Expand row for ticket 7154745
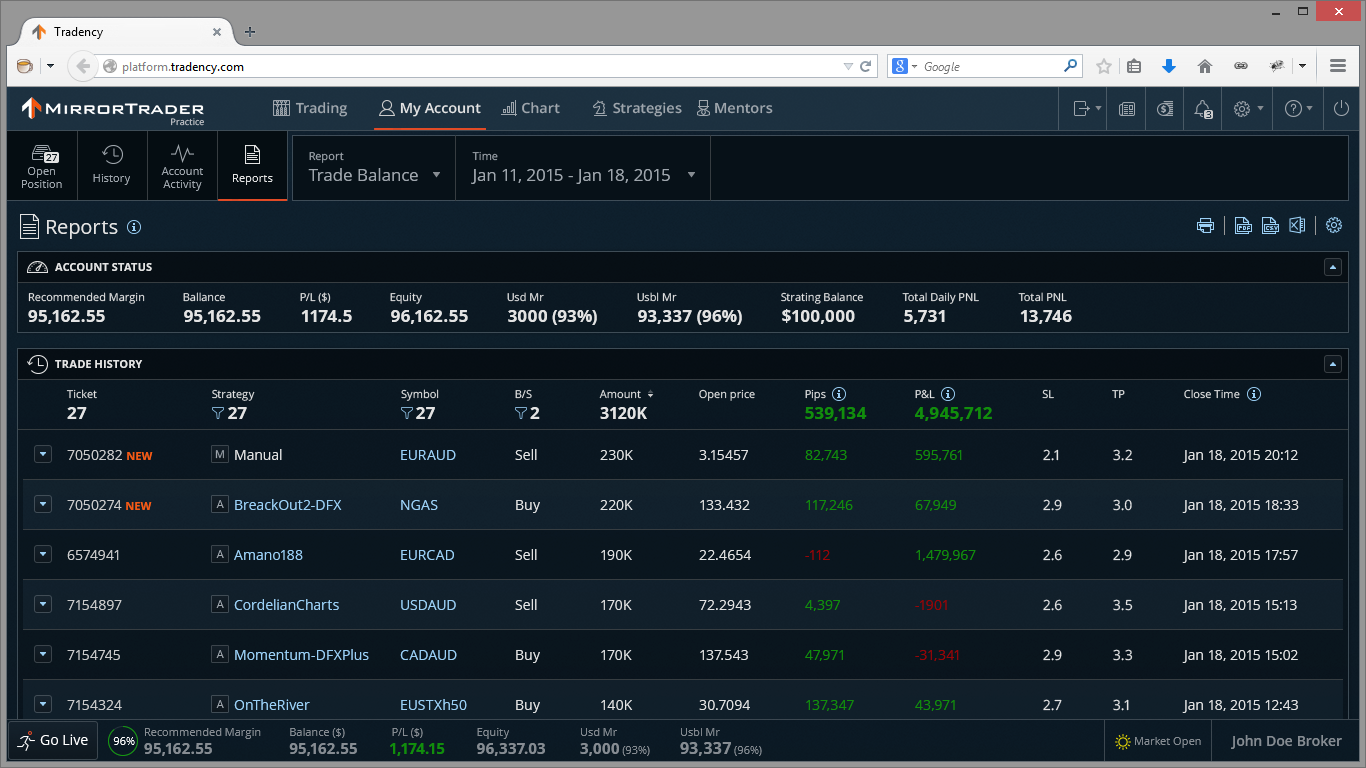Image resolution: width=1366 pixels, height=768 pixels. [x=43, y=655]
